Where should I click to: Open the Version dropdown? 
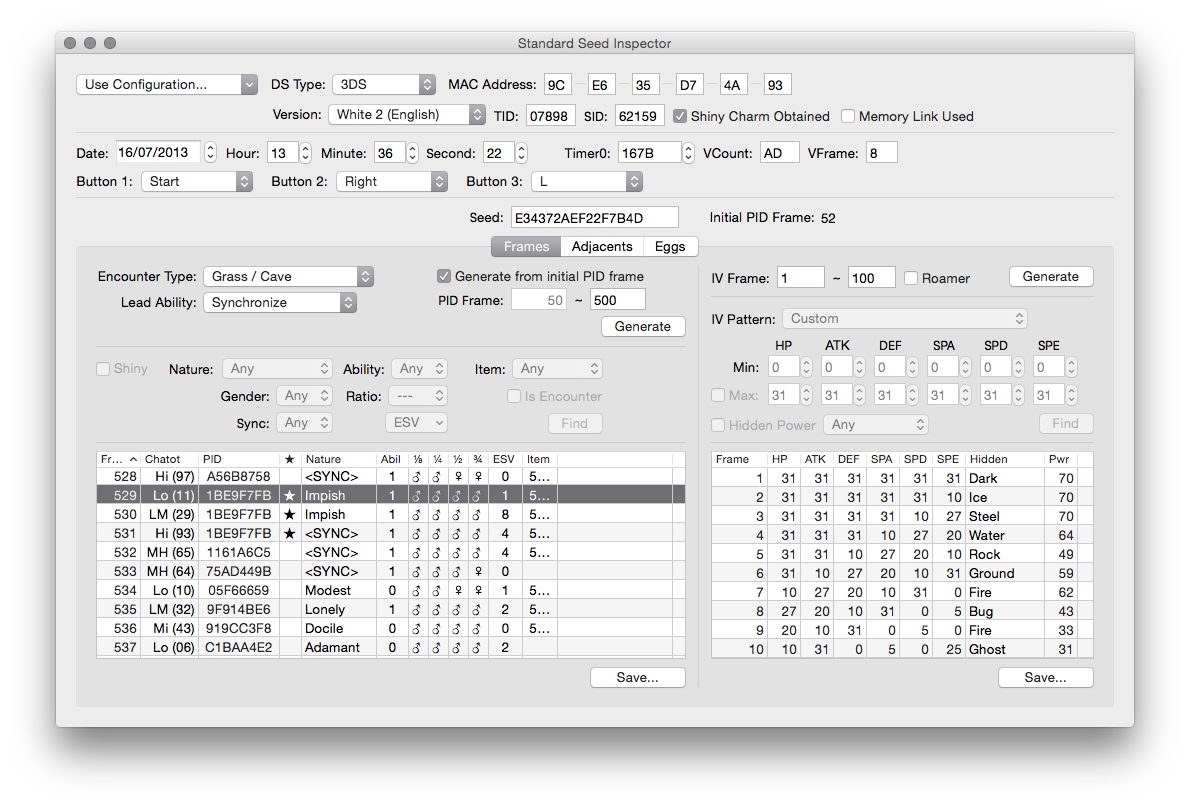pos(407,115)
